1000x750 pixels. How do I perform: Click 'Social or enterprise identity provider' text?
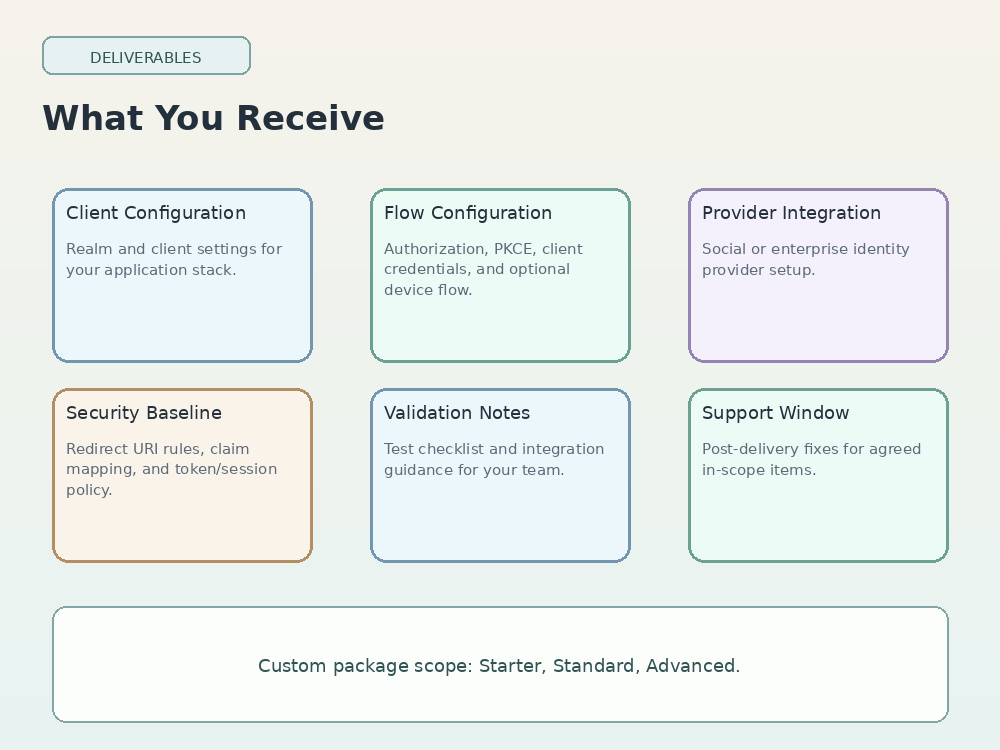click(x=805, y=259)
